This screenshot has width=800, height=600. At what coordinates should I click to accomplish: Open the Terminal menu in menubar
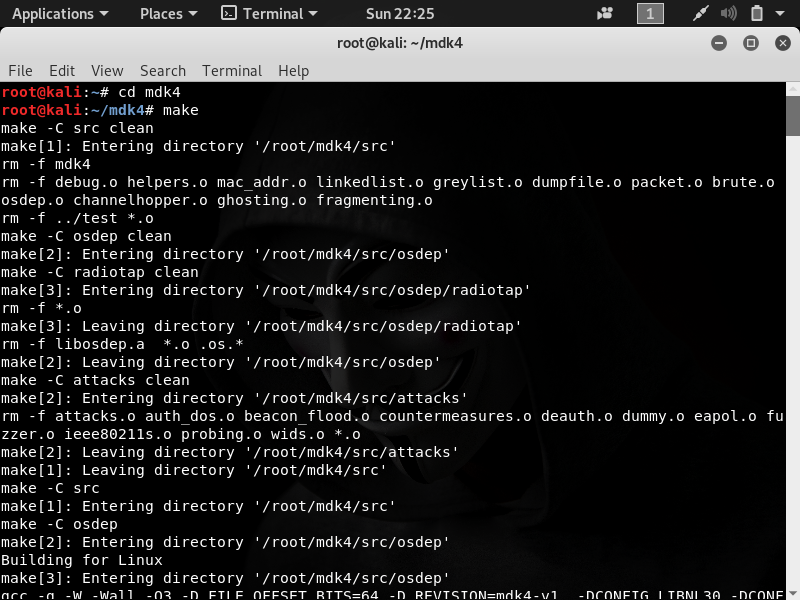tap(232, 70)
